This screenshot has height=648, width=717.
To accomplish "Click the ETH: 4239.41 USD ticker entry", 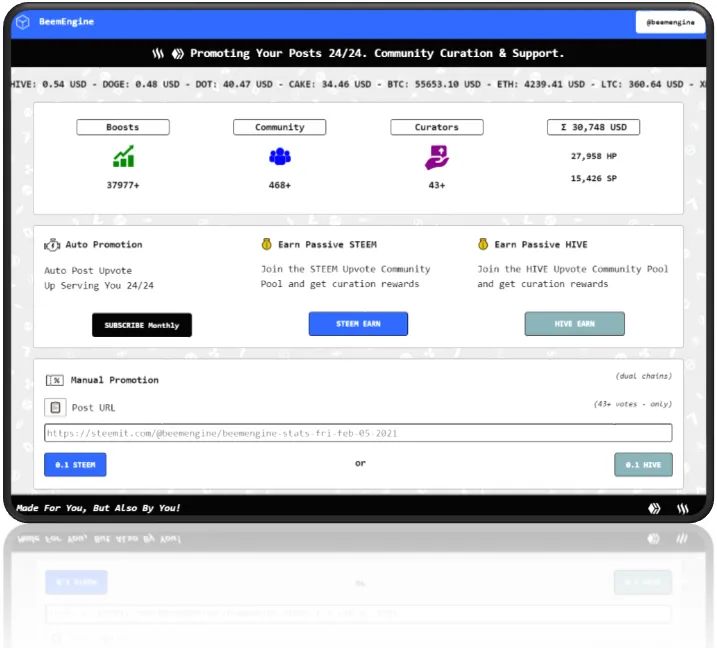I will click(x=541, y=85).
